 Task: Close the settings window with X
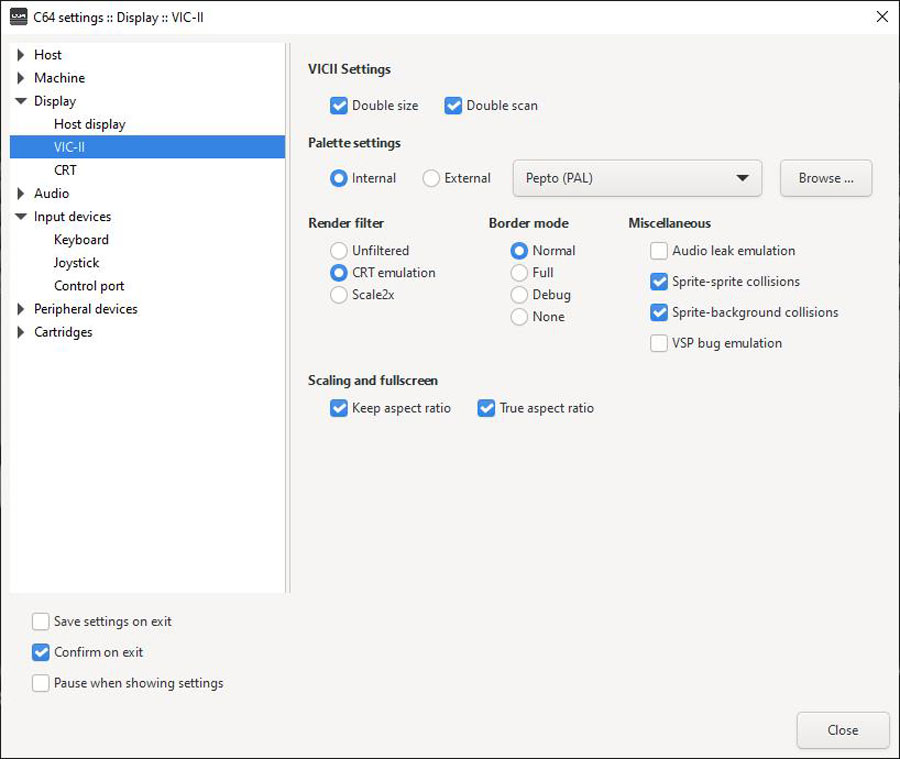[882, 17]
